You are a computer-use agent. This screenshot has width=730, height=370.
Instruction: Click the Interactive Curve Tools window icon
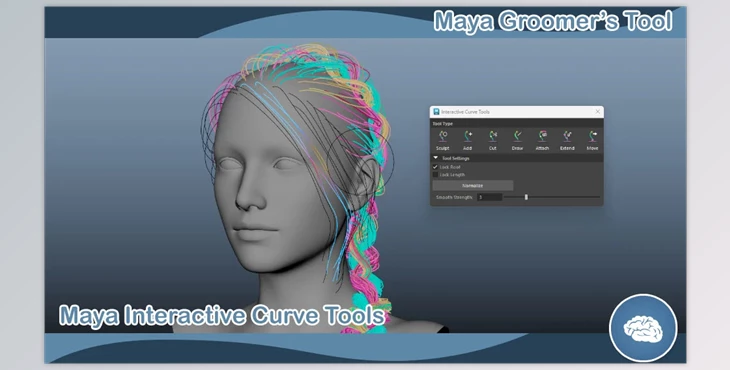coord(436,112)
